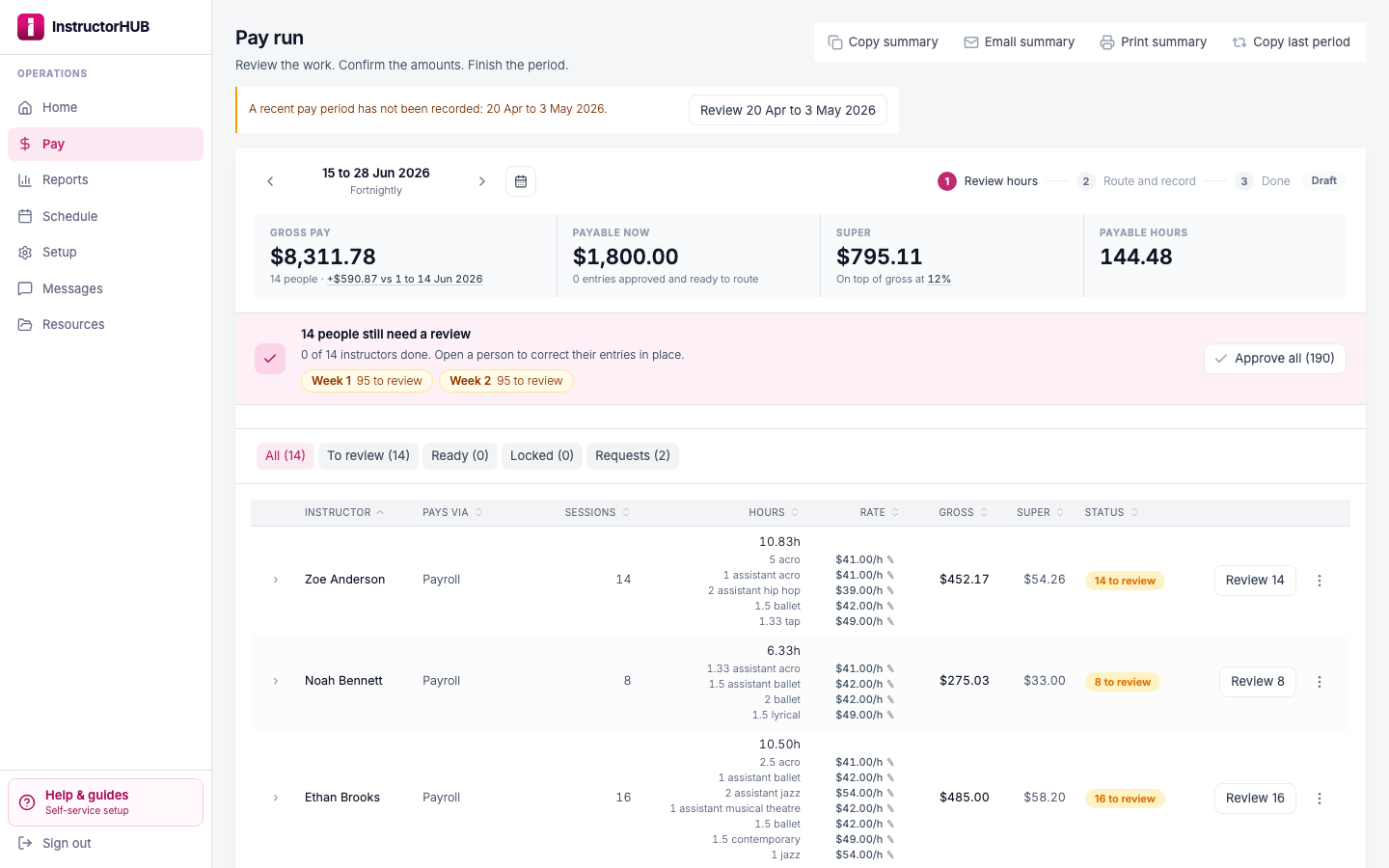Open the Reports section
The width and height of the screenshot is (1389, 868).
coord(105,179)
